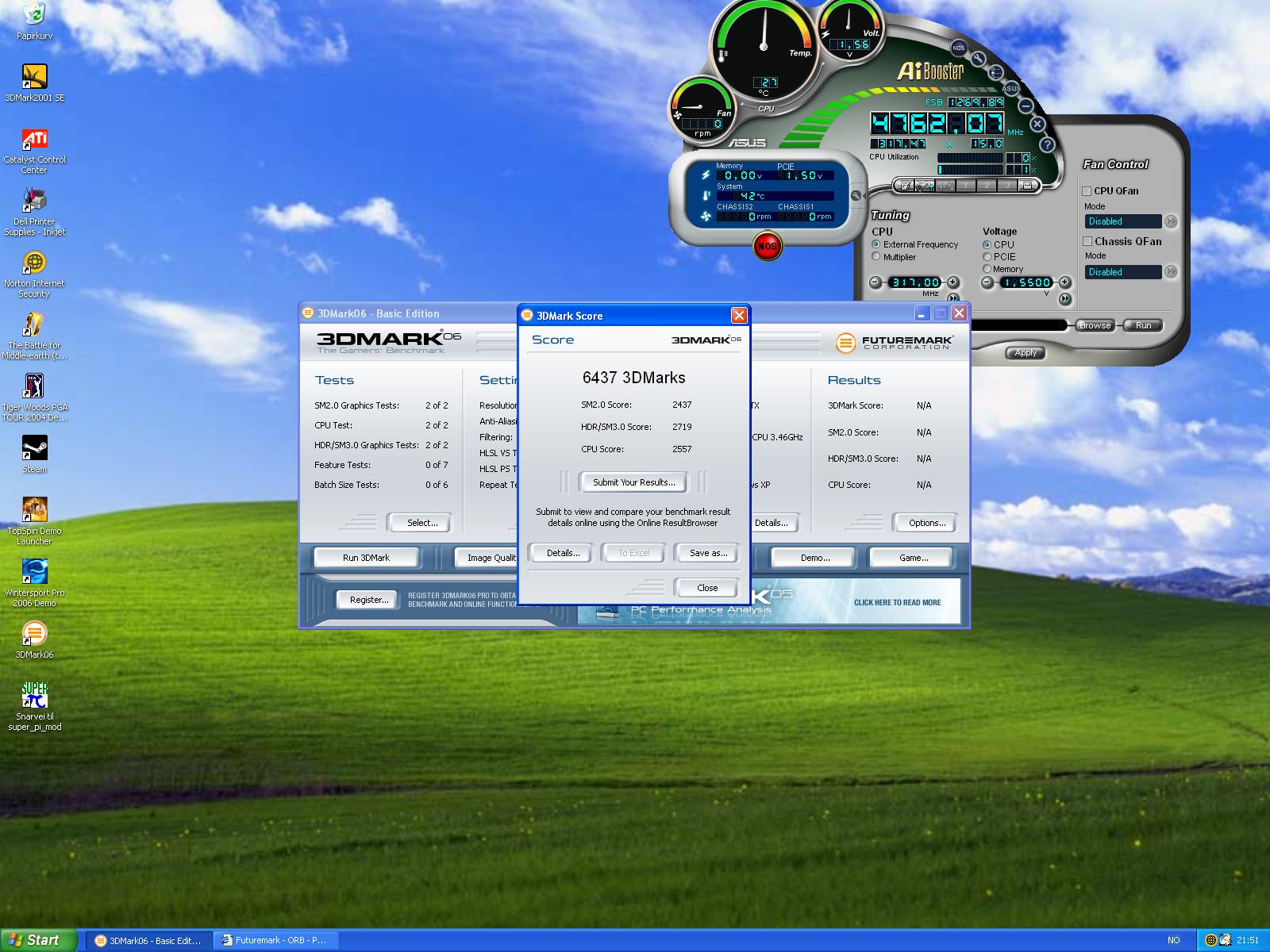Open Options button under Results
The height and width of the screenshot is (952, 1270).
tap(927, 523)
